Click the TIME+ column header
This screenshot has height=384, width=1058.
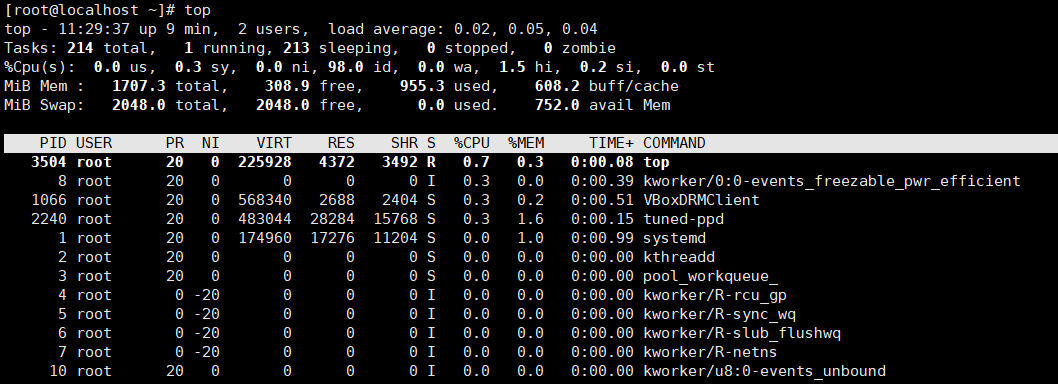click(611, 143)
